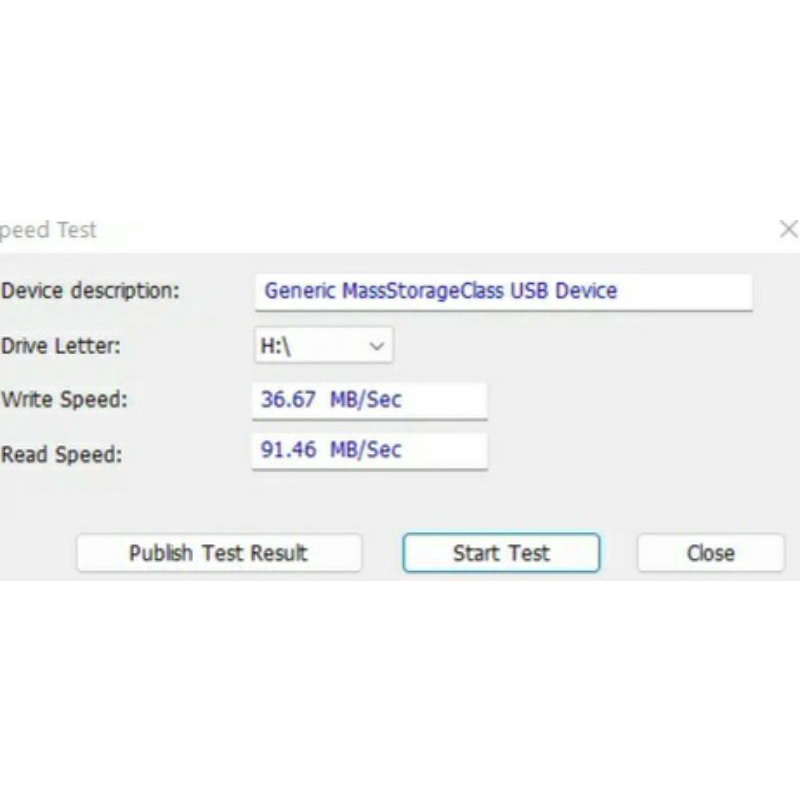The width and height of the screenshot is (800, 800).
Task: Click MB/Sec unit in Write Speed box
Action: 365,400
